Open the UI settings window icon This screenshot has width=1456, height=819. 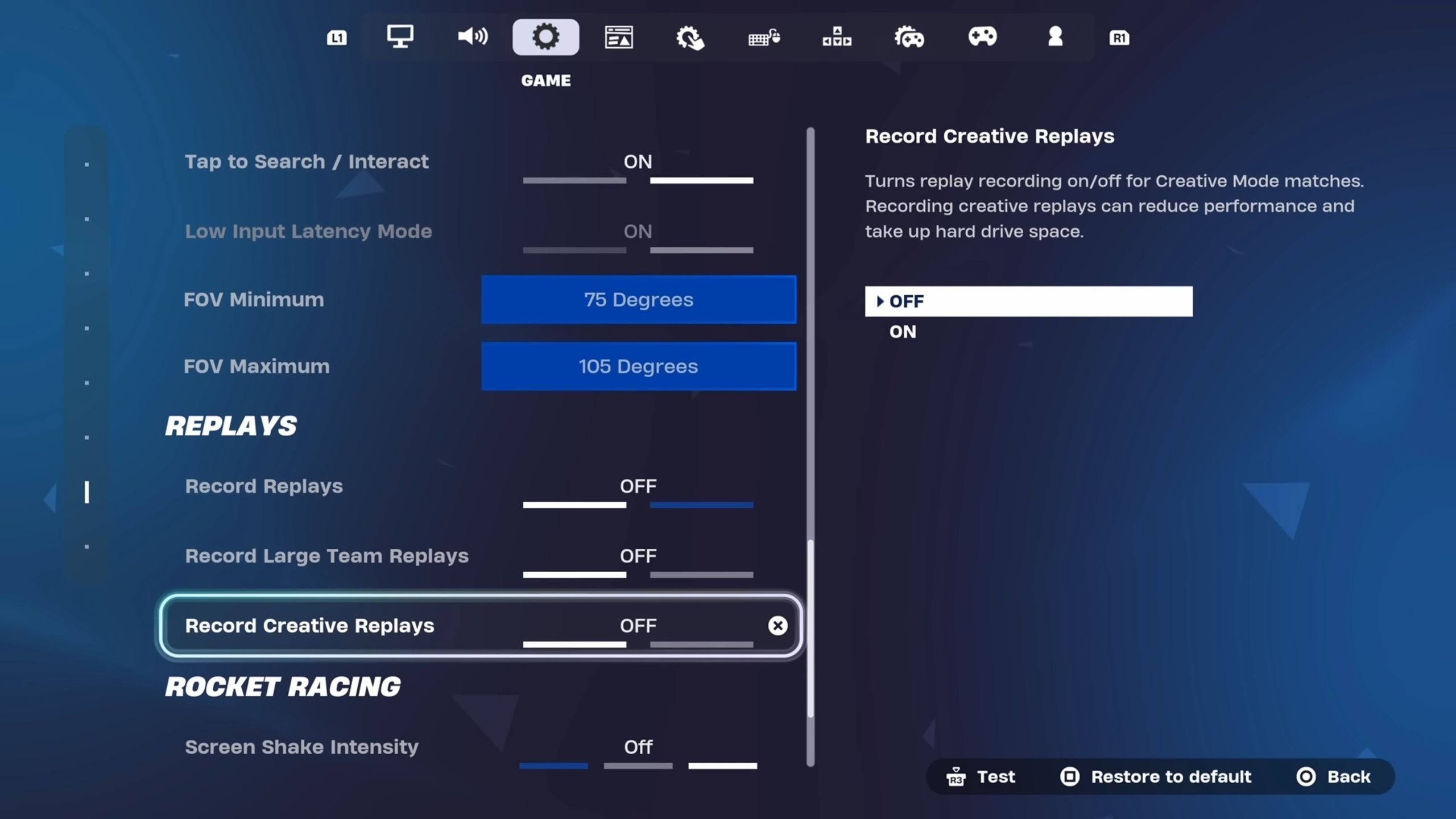(619, 36)
